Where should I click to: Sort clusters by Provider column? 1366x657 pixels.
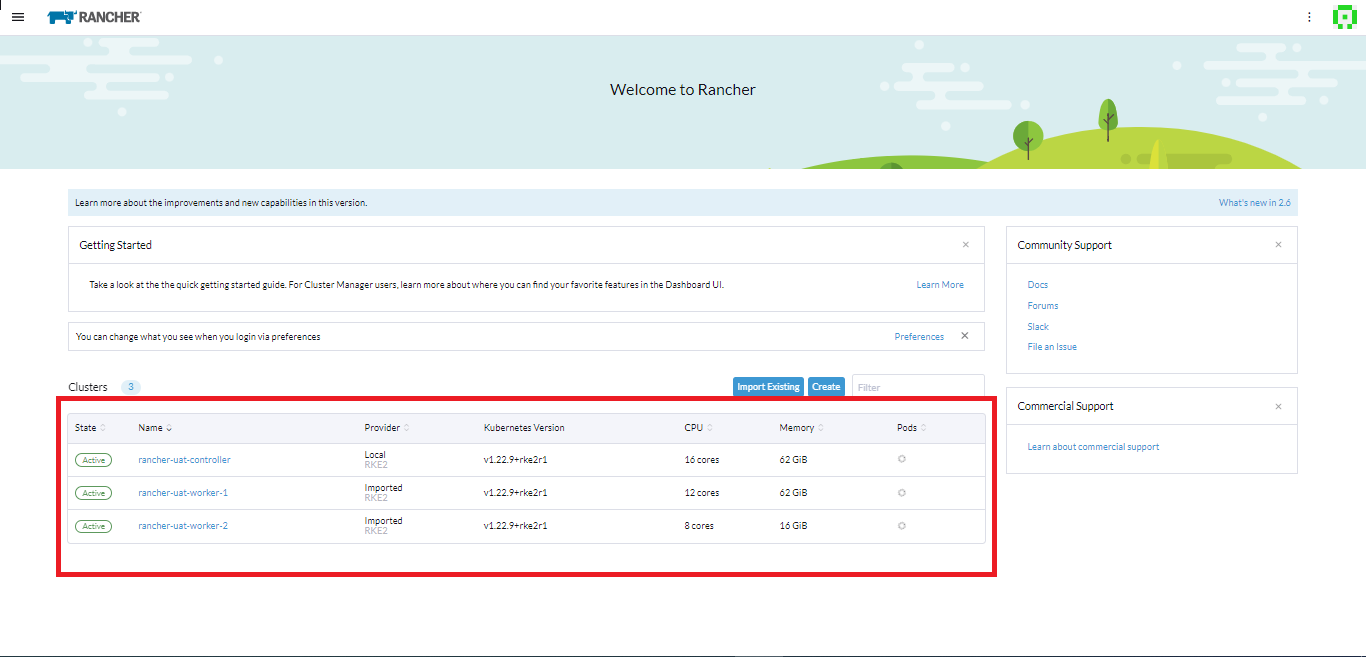(387, 428)
